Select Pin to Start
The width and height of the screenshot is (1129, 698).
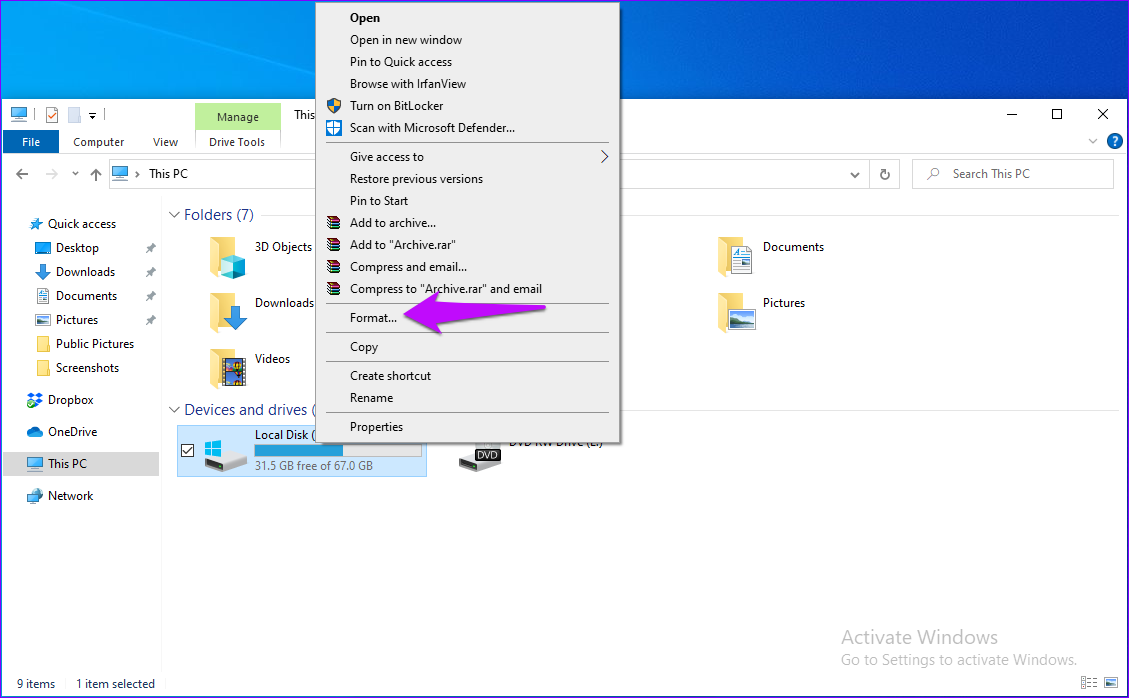(x=379, y=200)
